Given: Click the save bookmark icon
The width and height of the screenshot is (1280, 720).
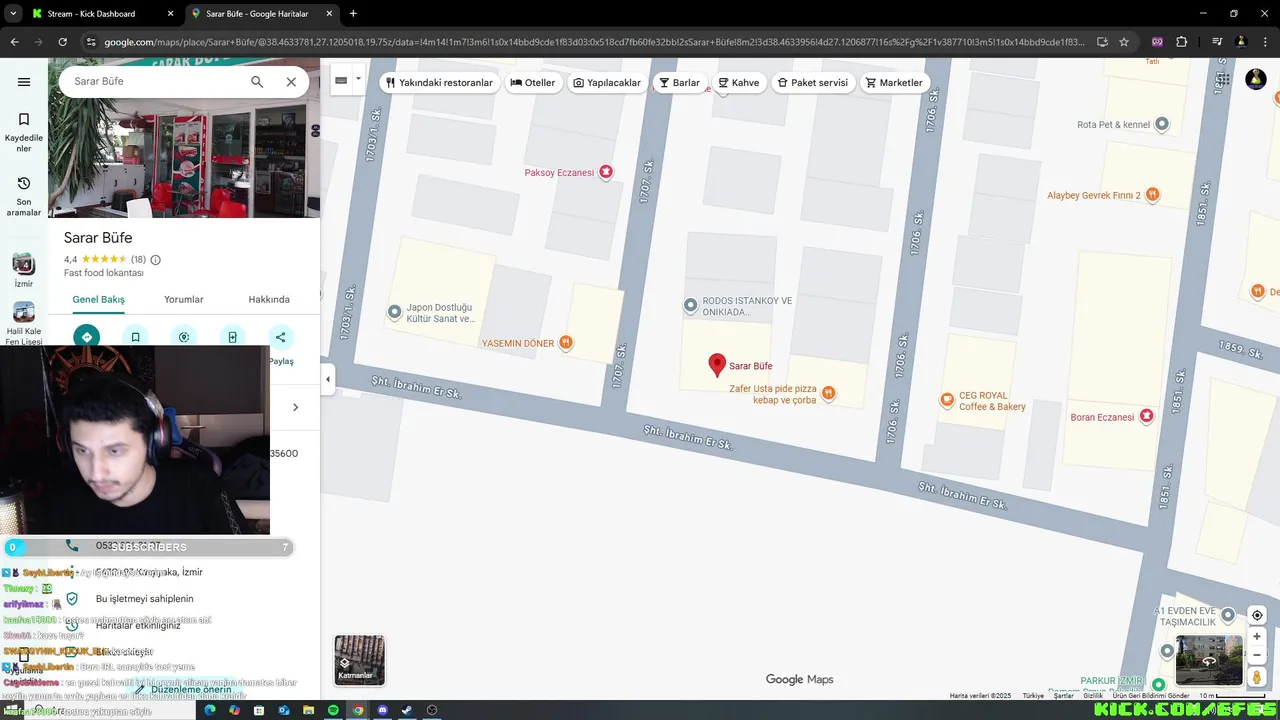Looking at the screenshot, I should [135, 337].
